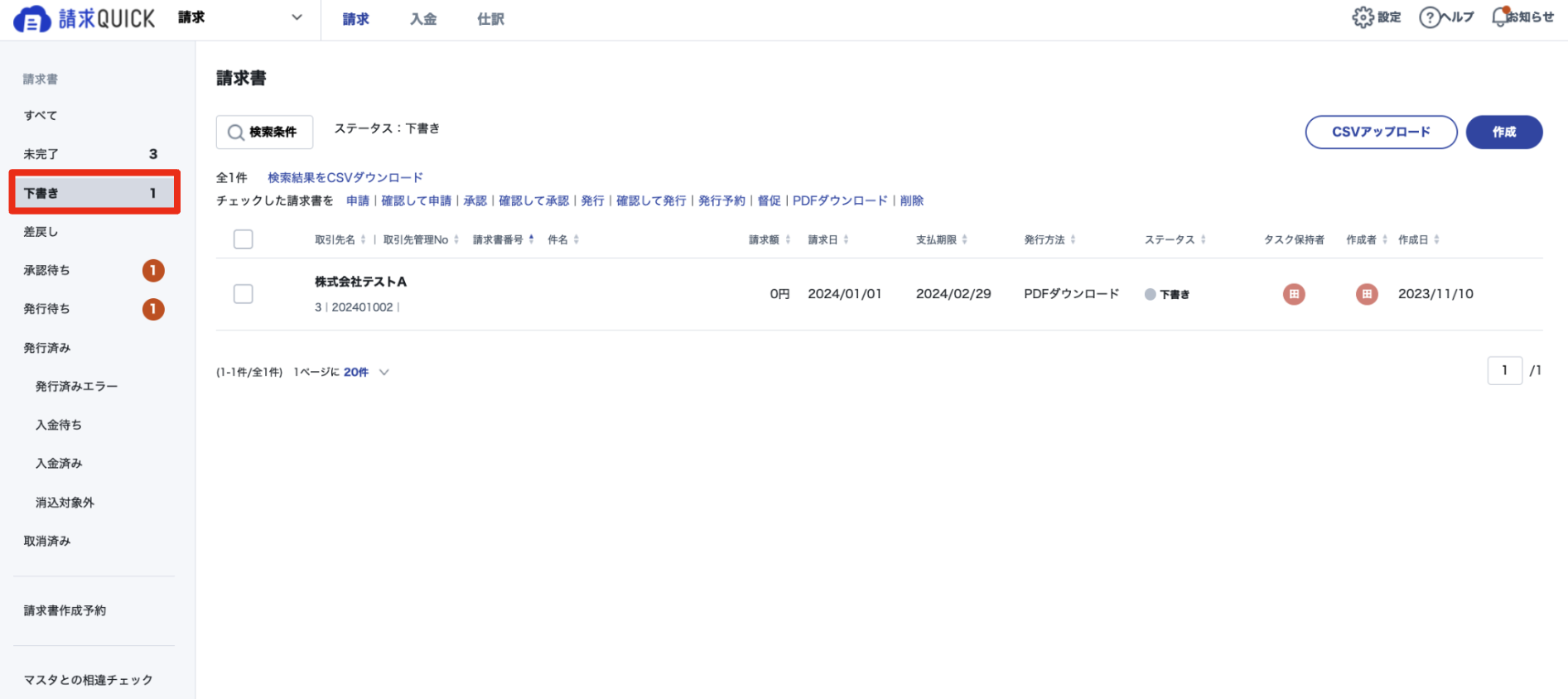Switch to the 入金 top tab
The height and width of the screenshot is (699, 1568).
tap(423, 19)
